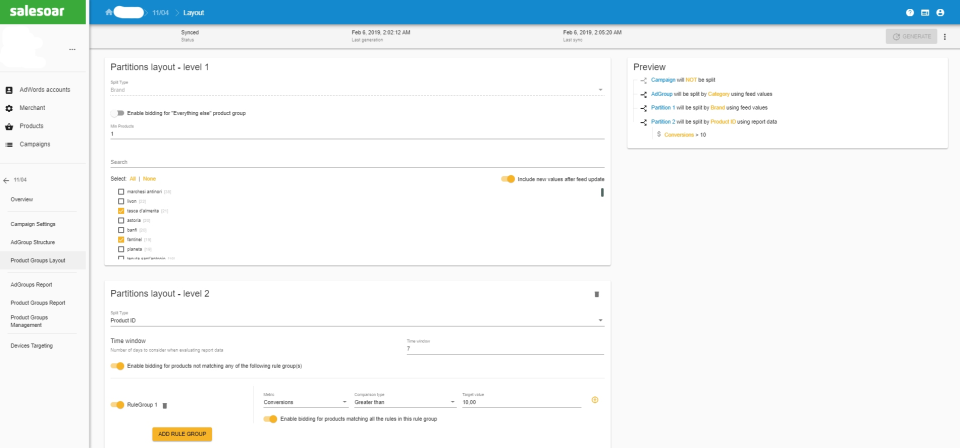Viewport: 960px width, 448px height.
Task: Click the Products basket icon
Action: pyautogui.click(x=9, y=127)
